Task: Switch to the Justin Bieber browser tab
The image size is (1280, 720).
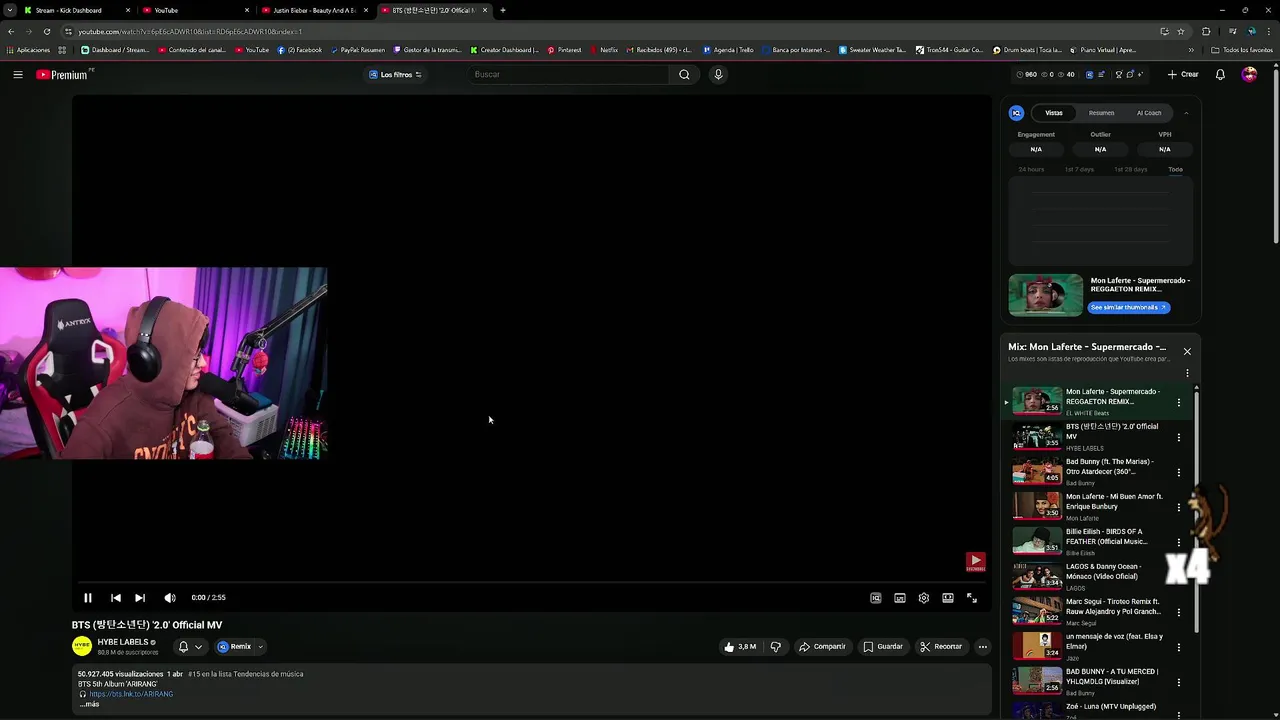Action: coord(314,10)
